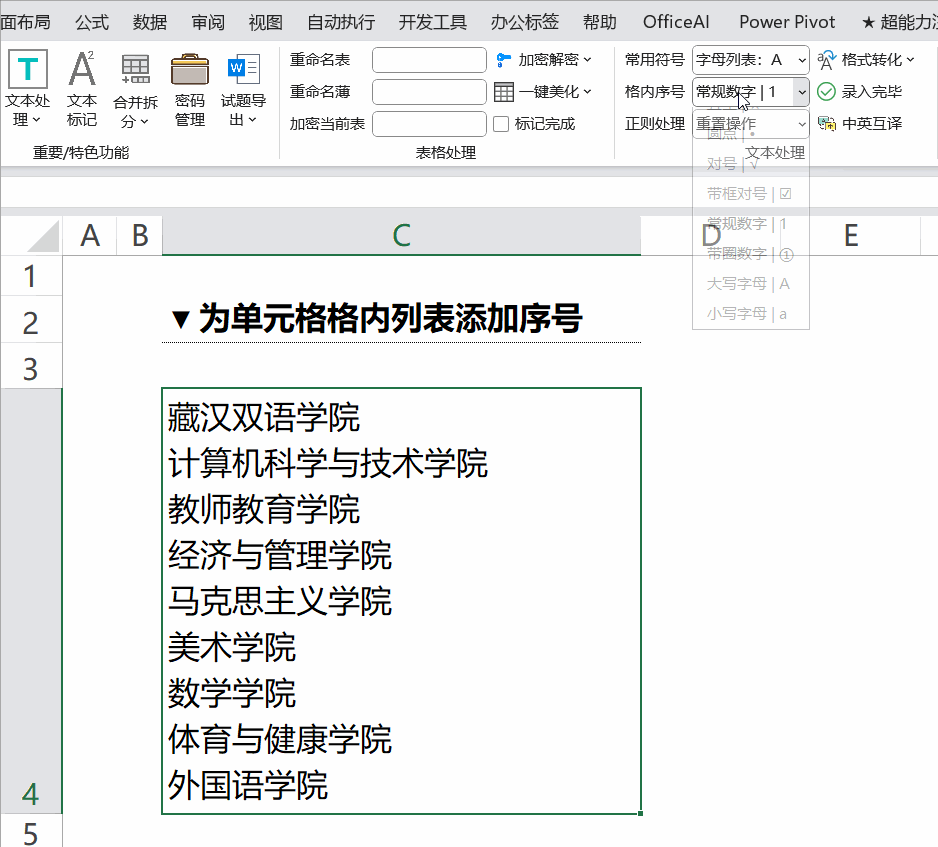Viewport: 938px width, 847px height.
Task: Select column C header
Action: [x=401, y=236]
